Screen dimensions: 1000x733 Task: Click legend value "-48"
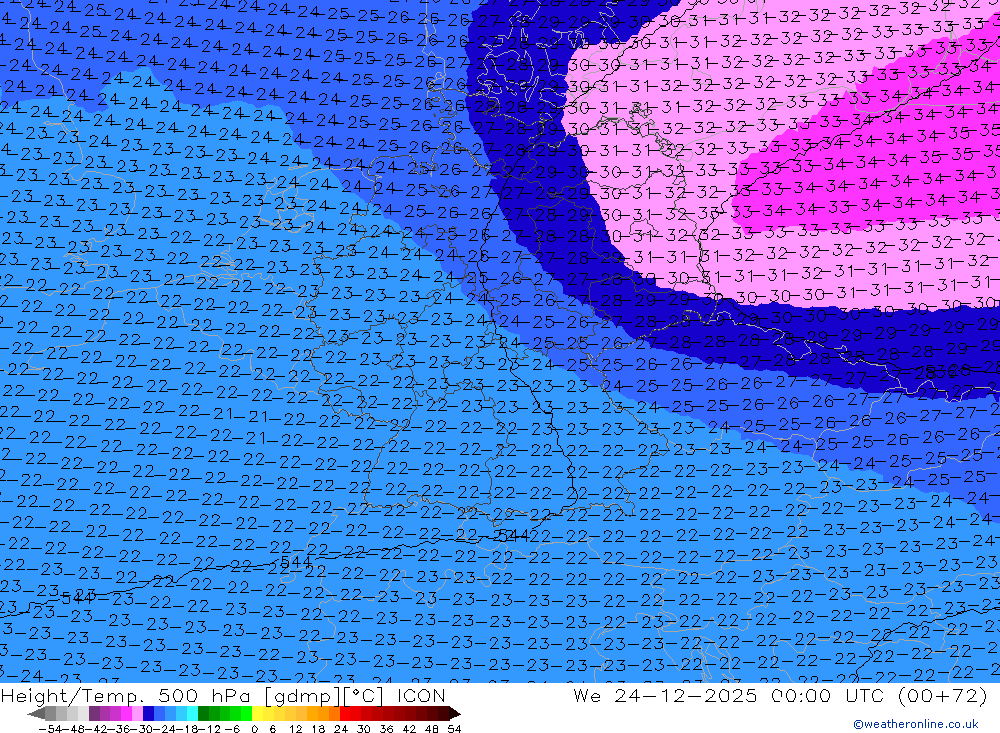(74, 729)
